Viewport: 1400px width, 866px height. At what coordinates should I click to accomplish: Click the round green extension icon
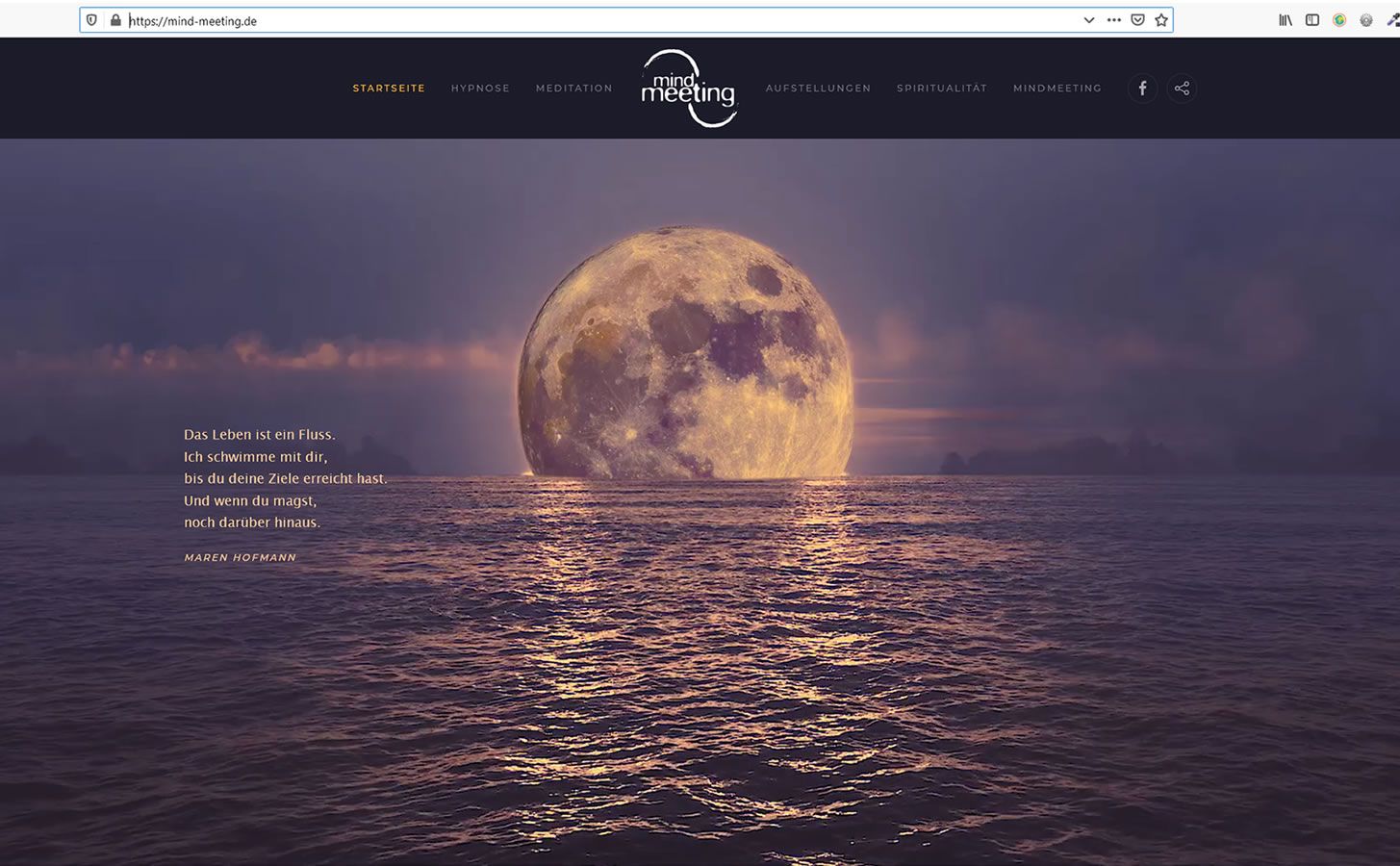(1339, 20)
